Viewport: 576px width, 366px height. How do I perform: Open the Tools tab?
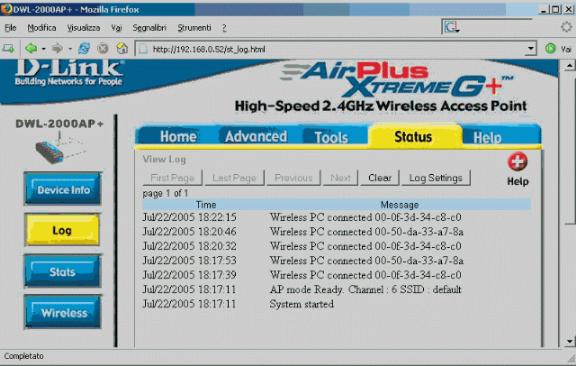(331, 137)
